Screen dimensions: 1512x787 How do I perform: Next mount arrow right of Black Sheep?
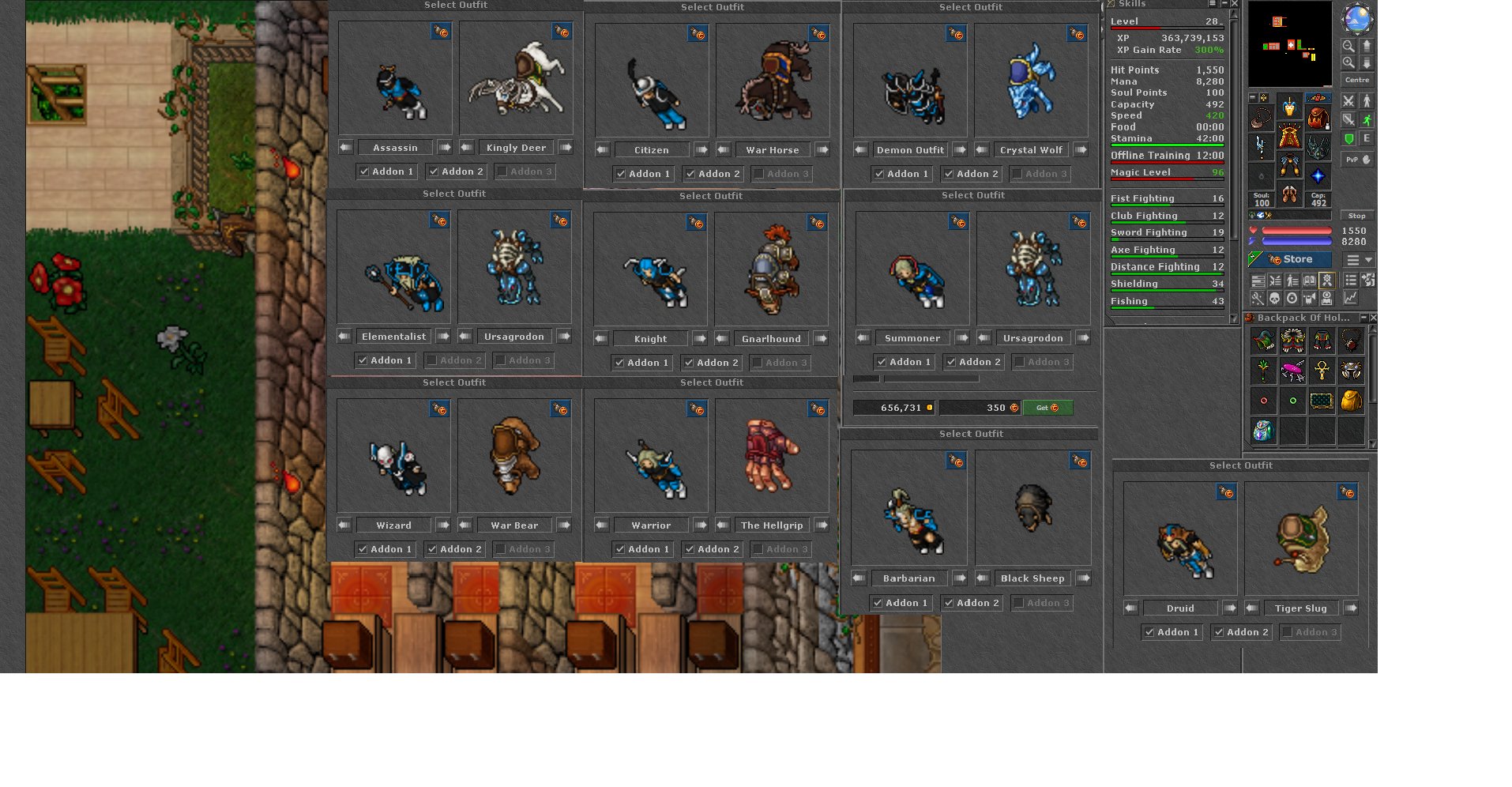click(x=1083, y=578)
